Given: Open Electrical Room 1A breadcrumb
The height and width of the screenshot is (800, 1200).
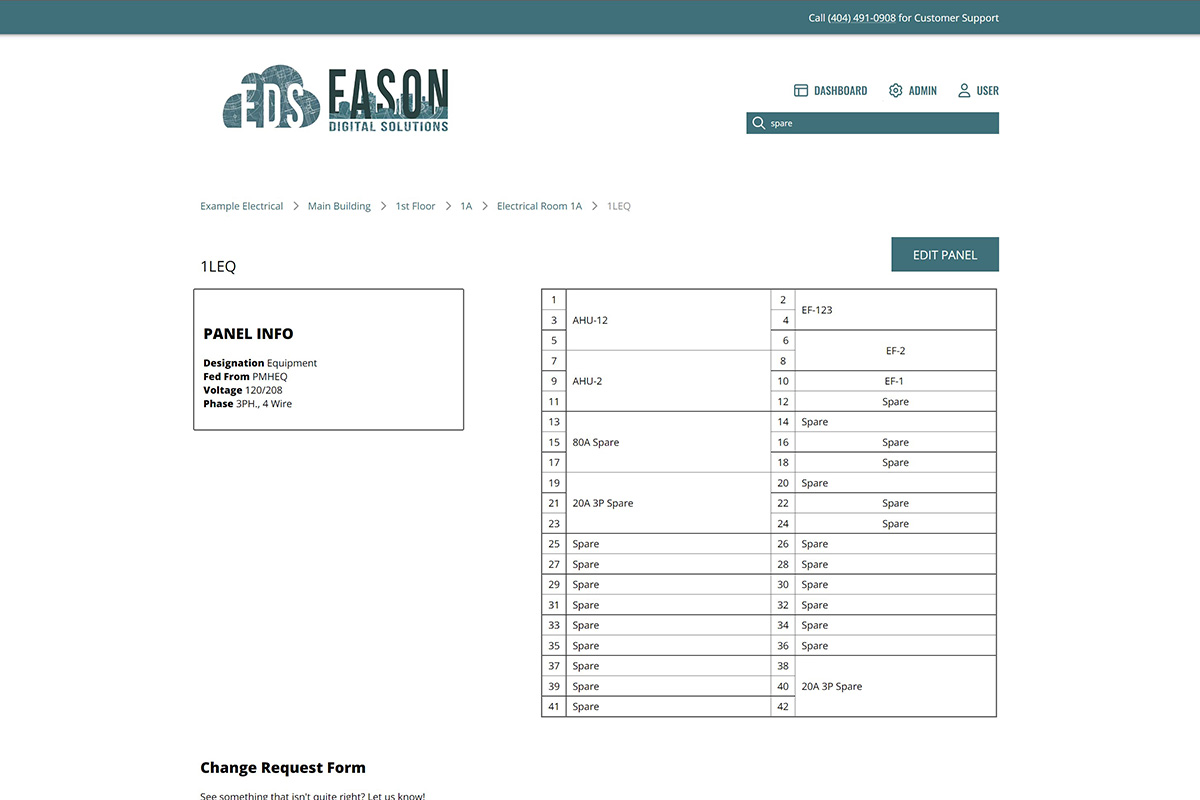Looking at the screenshot, I should click(539, 206).
